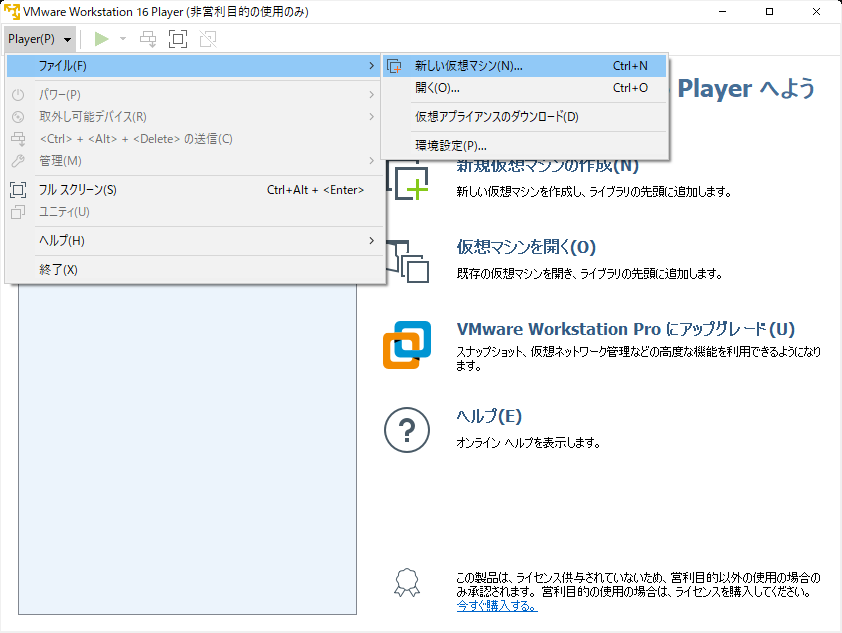
Task: Click the windows icon beside ユニティ(U)
Action: coord(18,212)
